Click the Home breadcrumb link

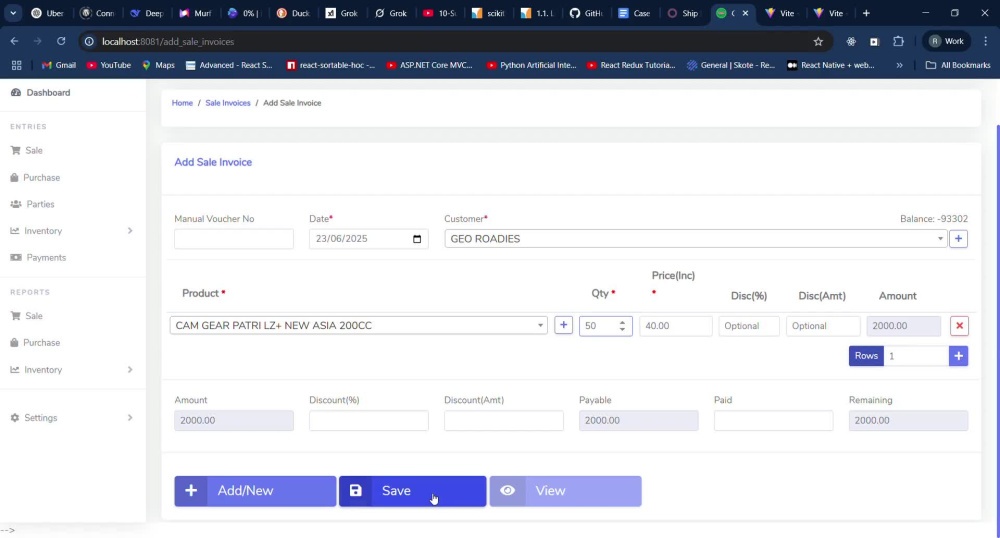(x=182, y=103)
